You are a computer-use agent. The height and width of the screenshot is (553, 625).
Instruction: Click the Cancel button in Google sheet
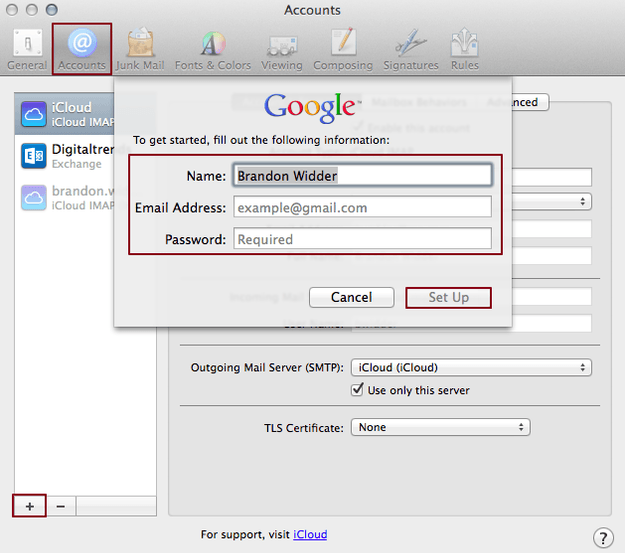click(352, 297)
